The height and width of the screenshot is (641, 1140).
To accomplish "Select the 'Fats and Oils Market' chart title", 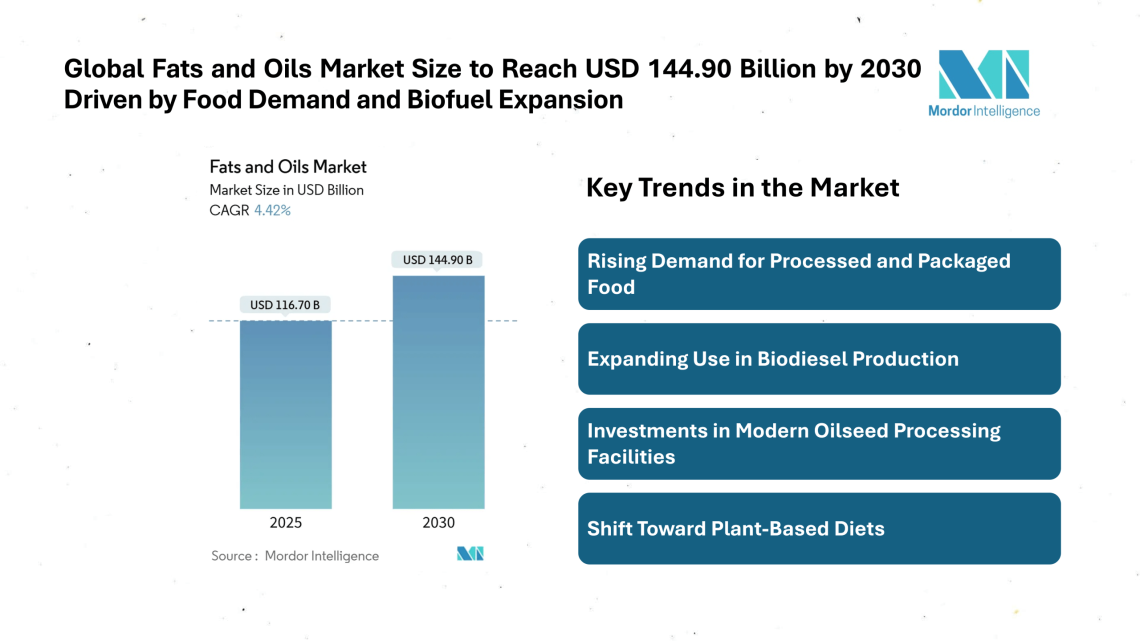I will tap(288, 167).
